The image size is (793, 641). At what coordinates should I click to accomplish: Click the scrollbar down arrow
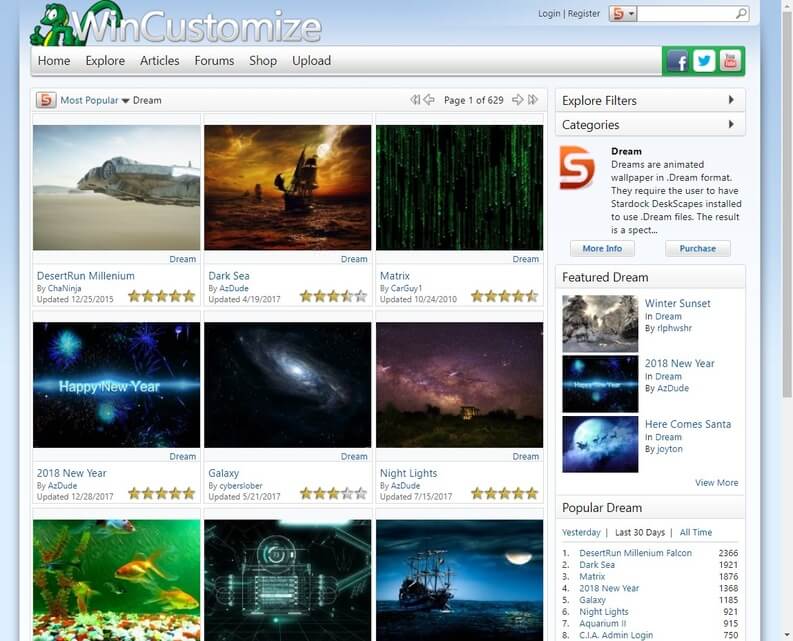click(787, 634)
